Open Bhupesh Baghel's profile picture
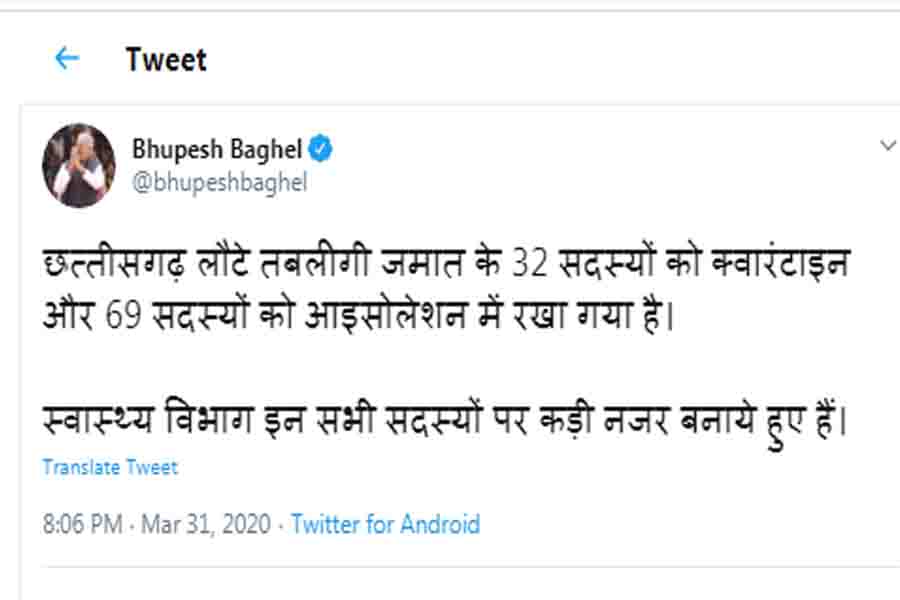The height and width of the screenshot is (600, 900). [x=78, y=166]
